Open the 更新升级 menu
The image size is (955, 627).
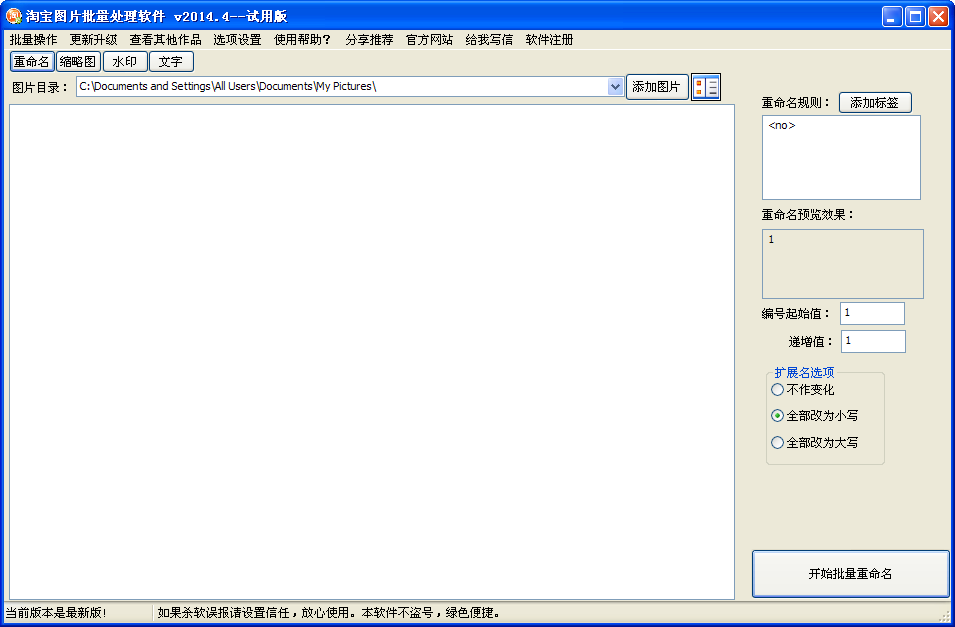click(93, 40)
